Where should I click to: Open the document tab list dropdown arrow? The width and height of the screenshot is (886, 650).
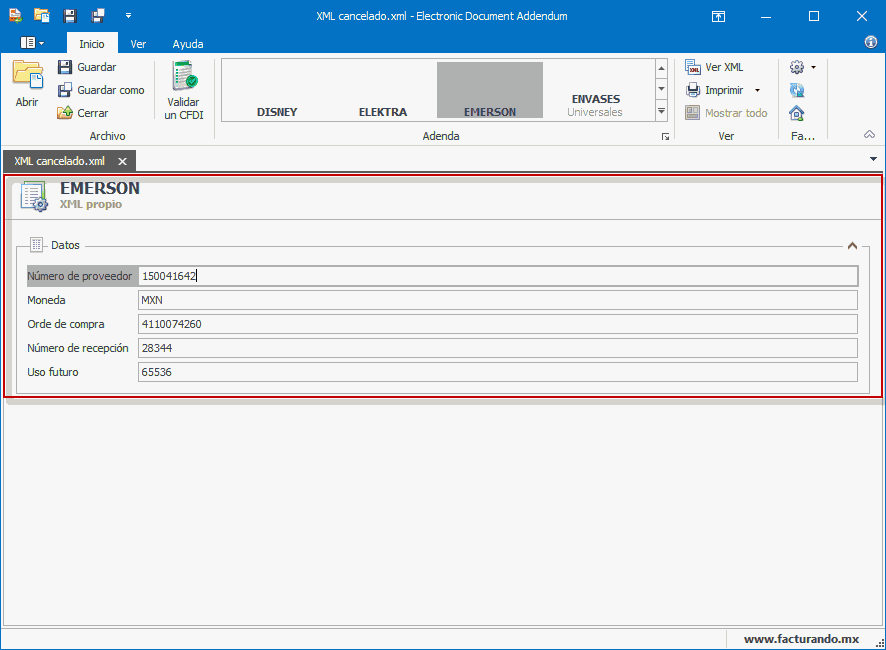pyautogui.click(x=873, y=159)
